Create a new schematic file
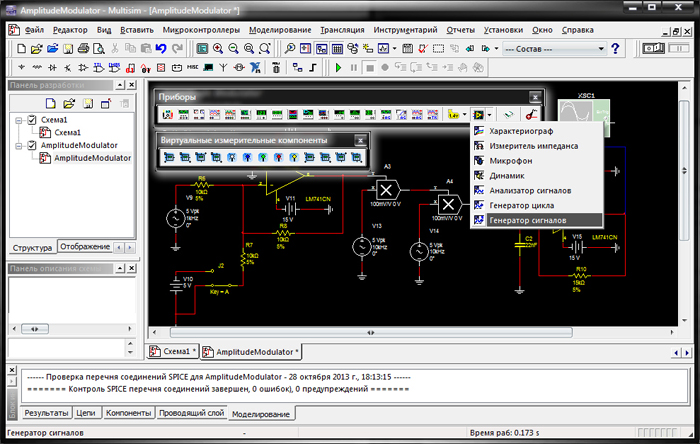The height and width of the screenshot is (444, 700). pyautogui.click(x=21, y=49)
